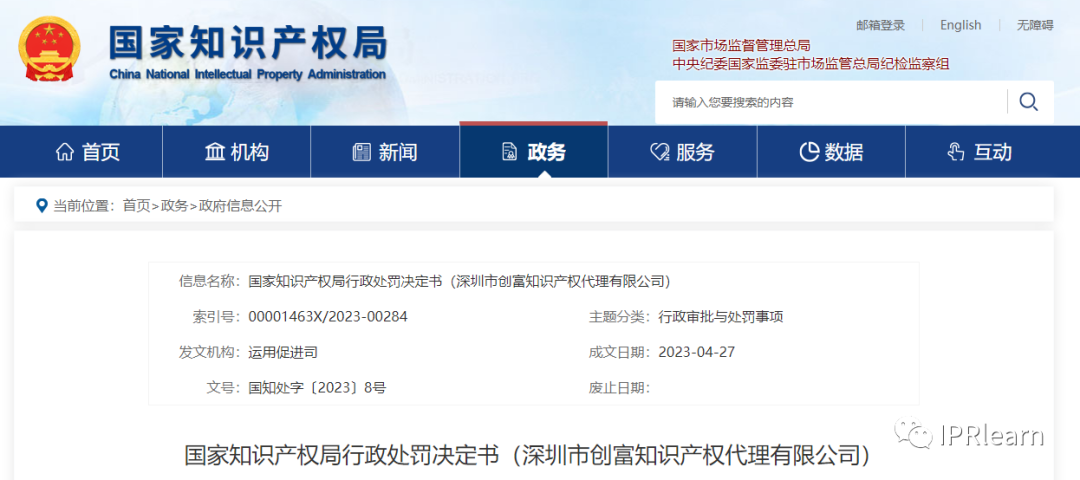Viewport: 1080px width, 480px height.
Task: Click the national emblem logo
Action: point(49,50)
